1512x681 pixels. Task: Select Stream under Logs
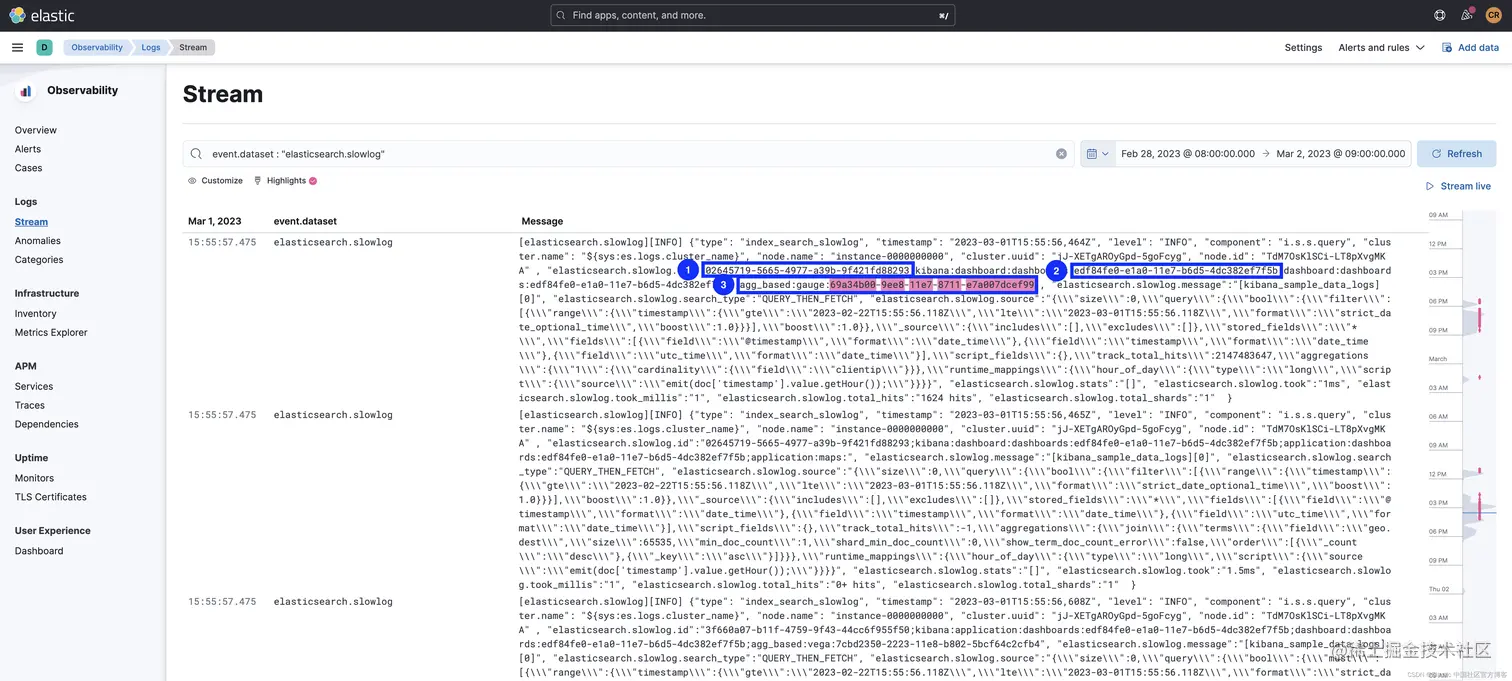point(31,222)
